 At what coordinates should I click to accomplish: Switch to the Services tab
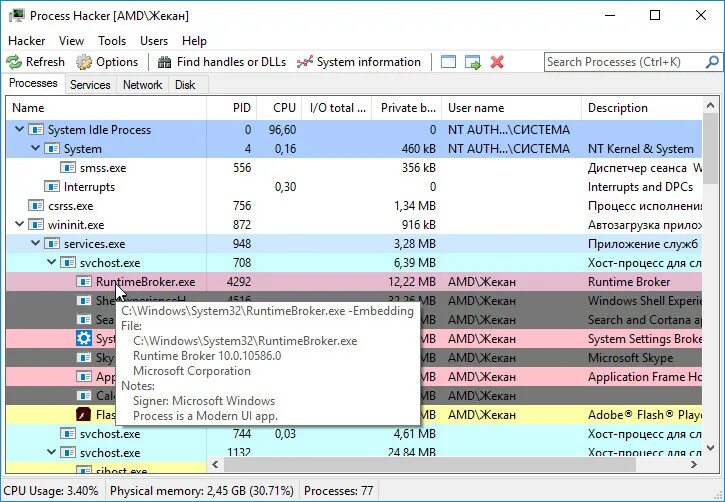(x=90, y=85)
